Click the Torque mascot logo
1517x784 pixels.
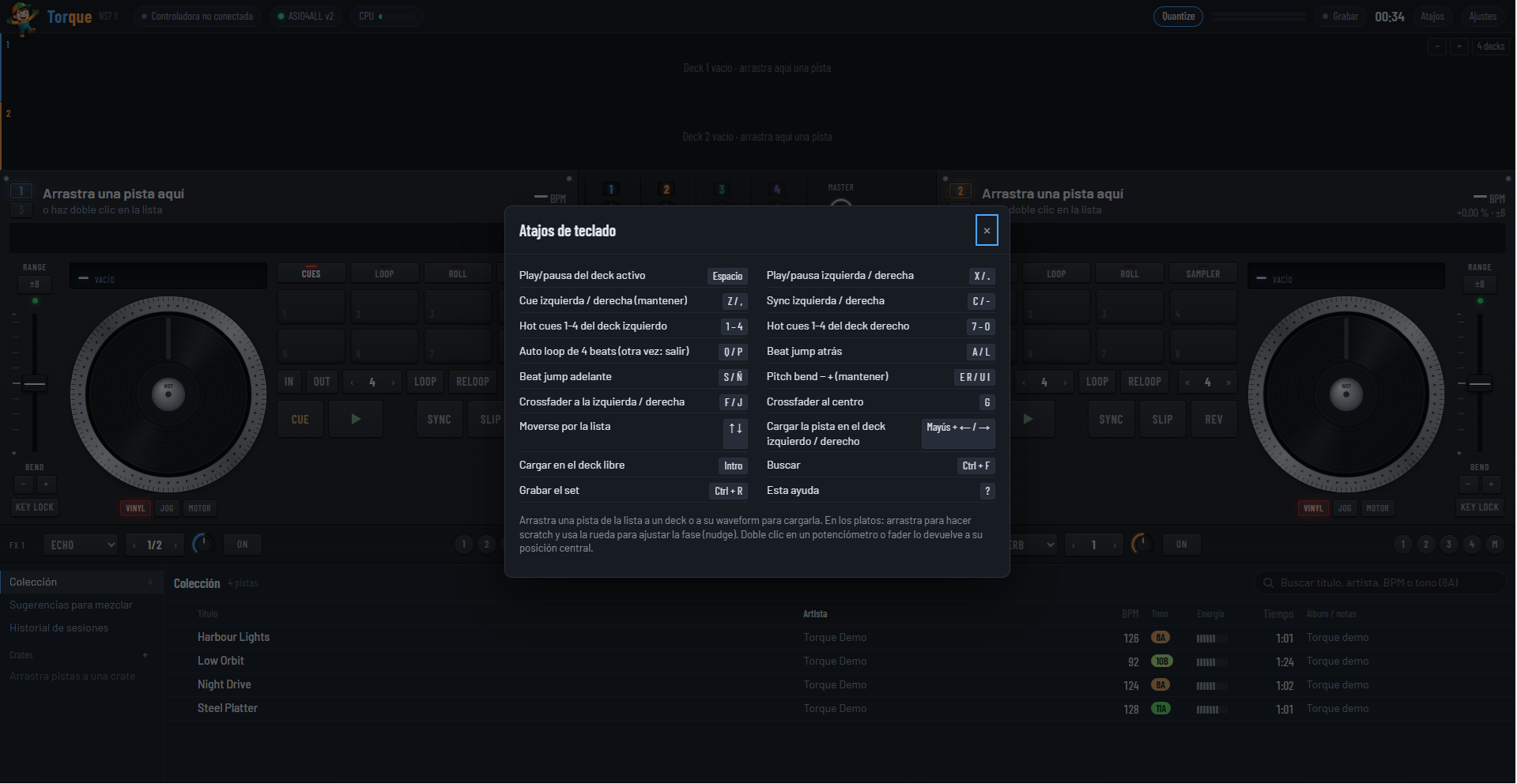[x=23, y=17]
